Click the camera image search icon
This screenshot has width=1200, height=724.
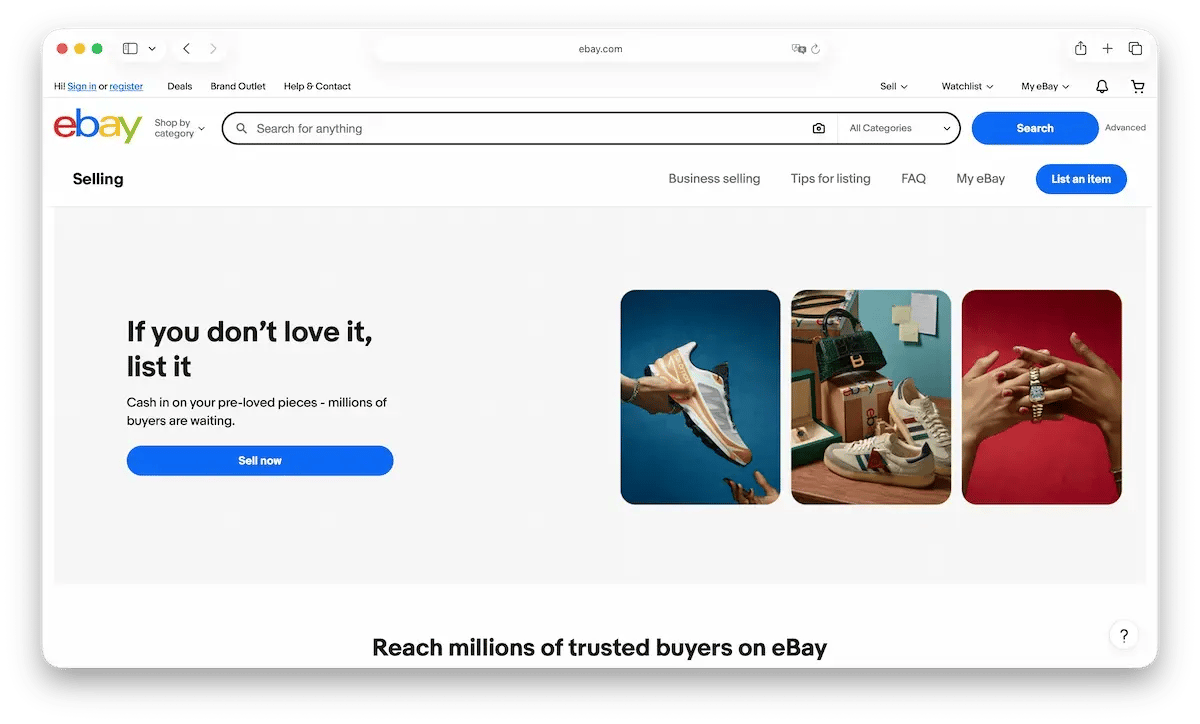pyautogui.click(x=819, y=128)
